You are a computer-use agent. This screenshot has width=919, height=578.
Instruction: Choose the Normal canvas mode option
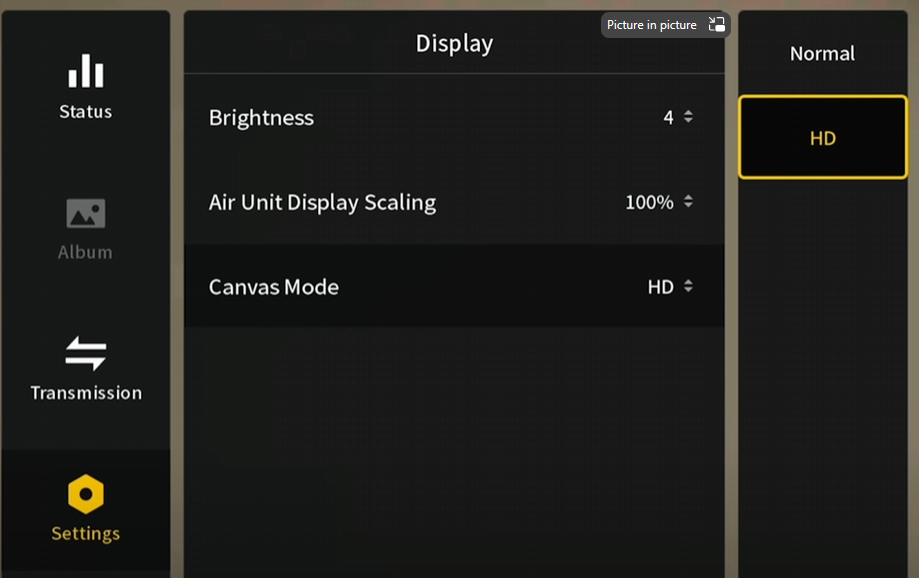coord(822,53)
